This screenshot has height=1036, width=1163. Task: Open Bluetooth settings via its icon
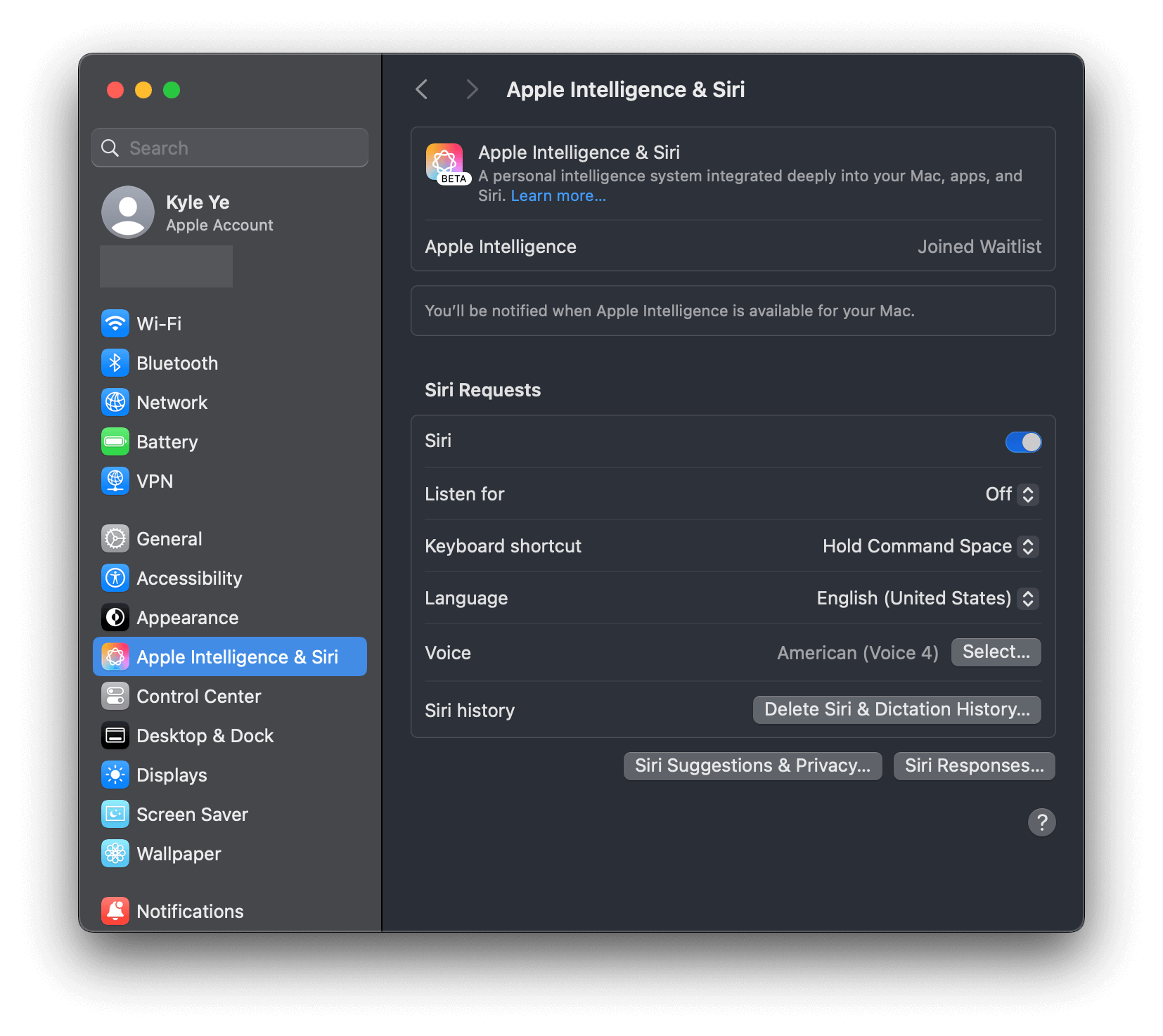pyautogui.click(x=115, y=363)
